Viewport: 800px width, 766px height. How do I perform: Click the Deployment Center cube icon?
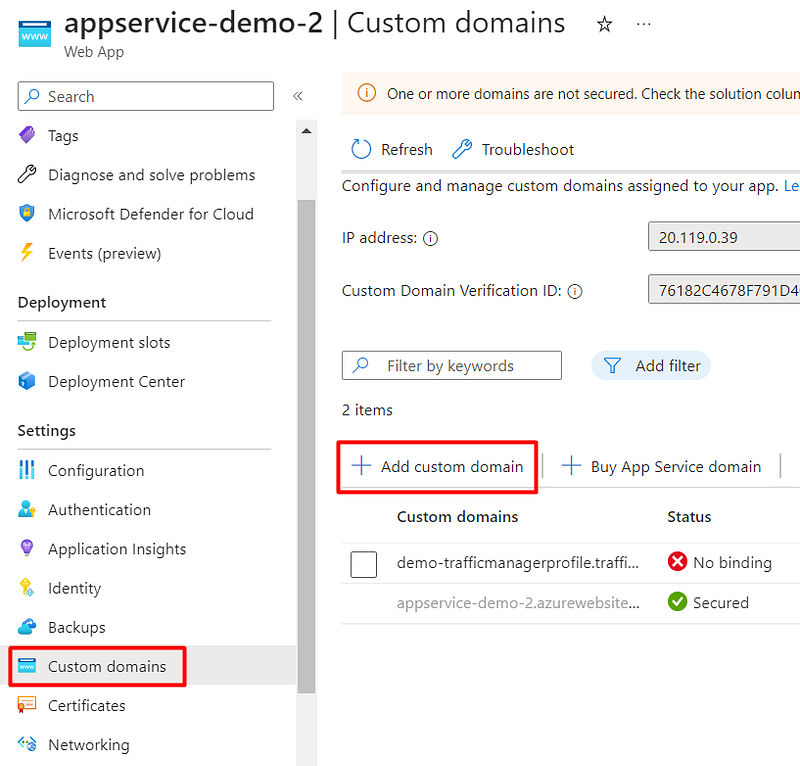click(x=27, y=381)
